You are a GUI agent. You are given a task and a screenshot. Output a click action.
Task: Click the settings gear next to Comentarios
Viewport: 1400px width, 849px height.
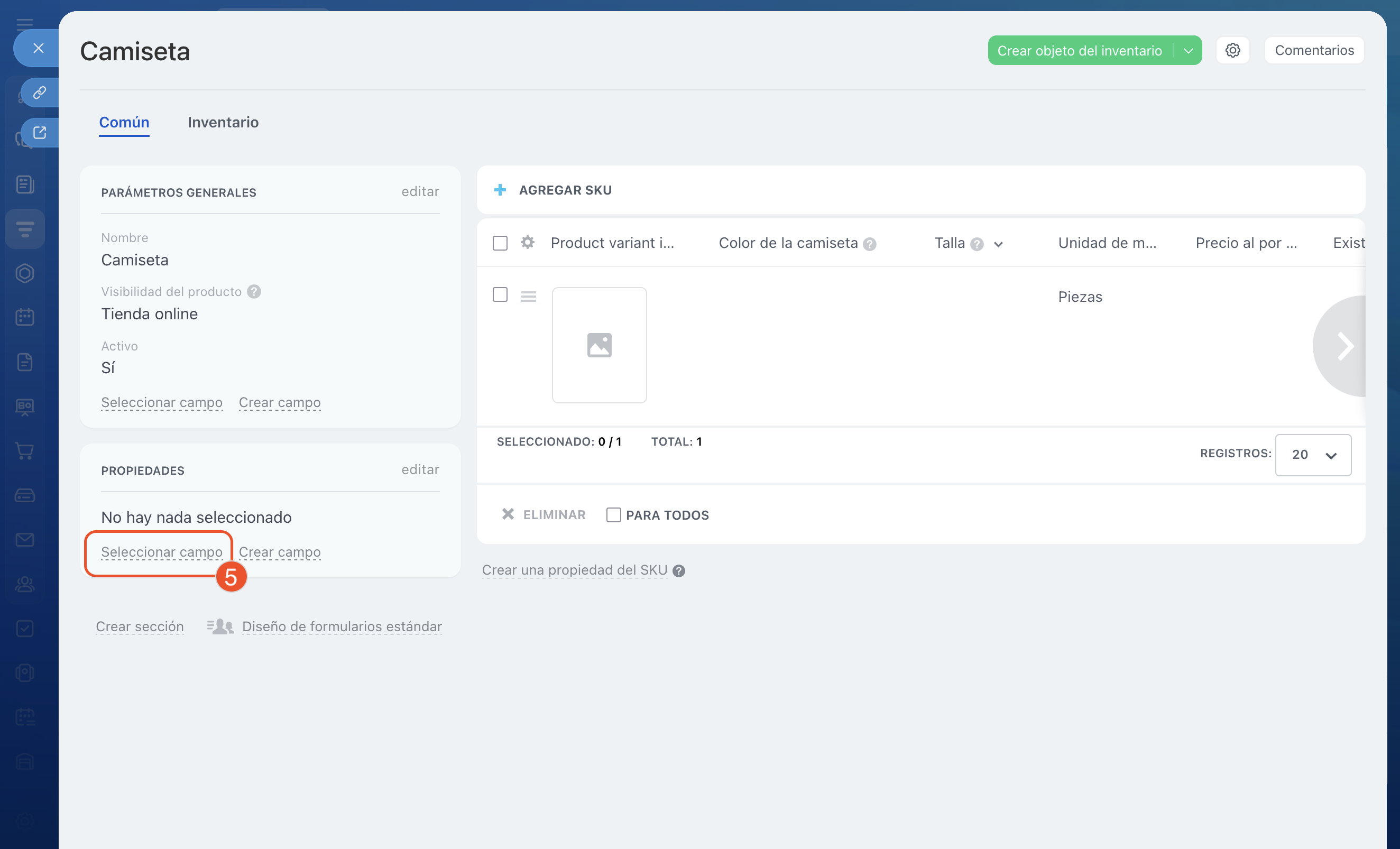pos(1232,51)
